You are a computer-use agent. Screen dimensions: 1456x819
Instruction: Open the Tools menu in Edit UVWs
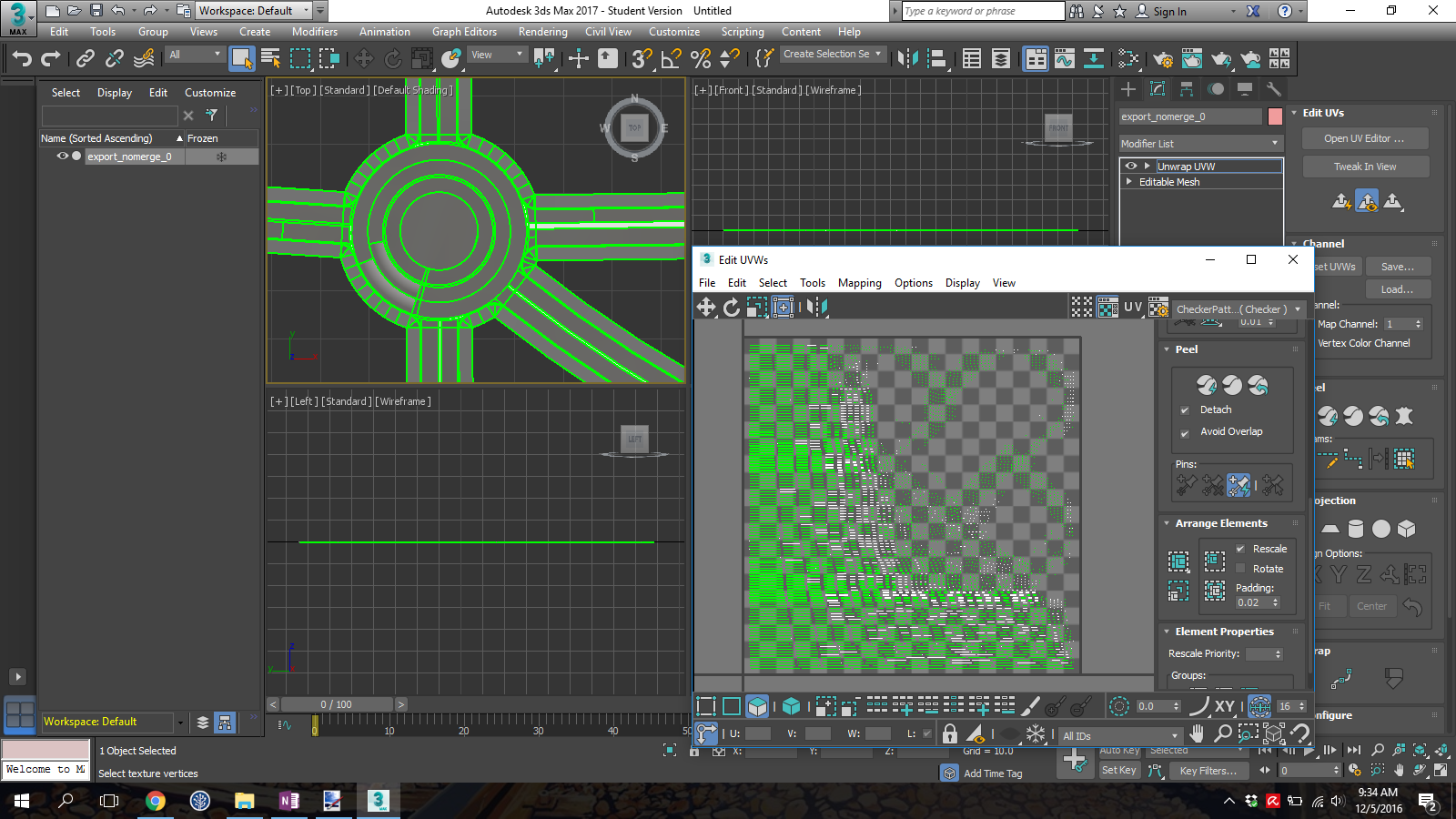click(x=813, y=283)
